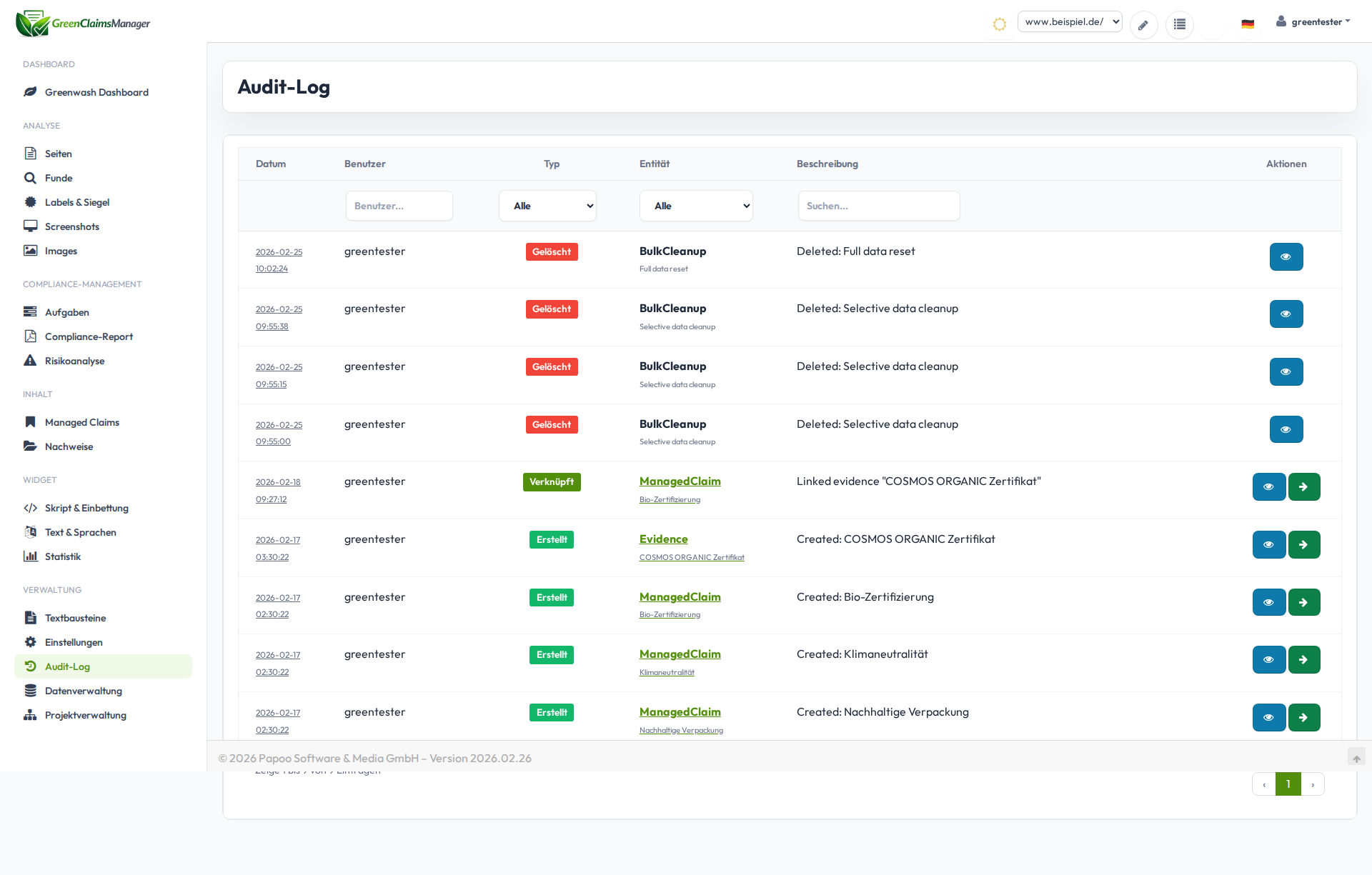Open the greentester user menu
Image resolution: width=1372 pixels, height=875 pixels.
[x=1313, y=22]
